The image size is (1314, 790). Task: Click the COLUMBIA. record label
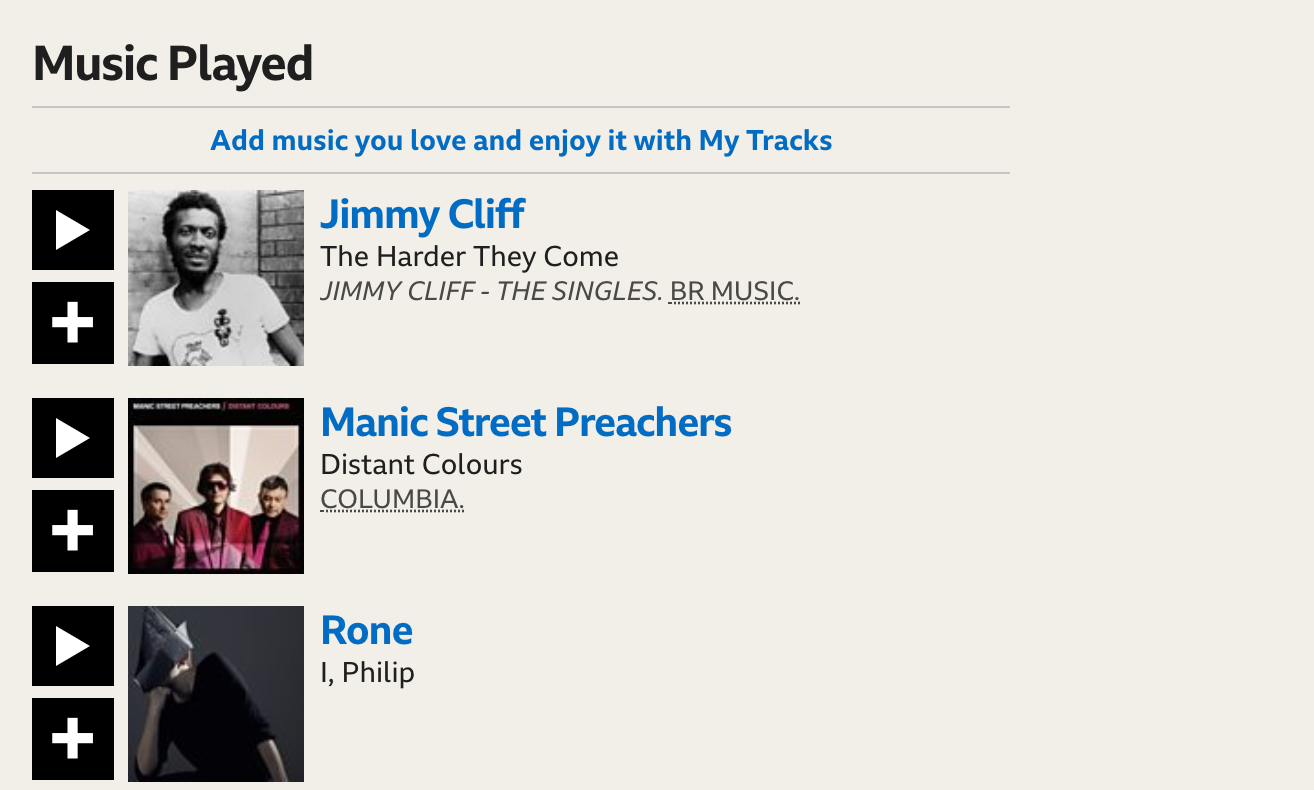click(392, 499)
